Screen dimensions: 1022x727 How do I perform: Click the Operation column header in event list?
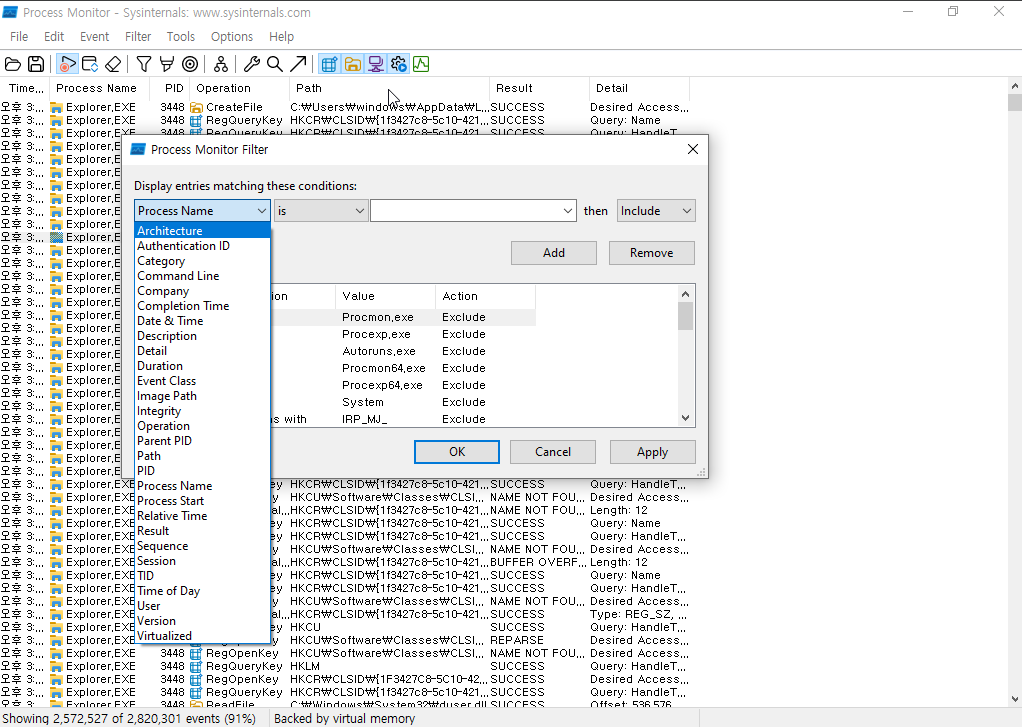pyautogui.click(x=239, y=88)
